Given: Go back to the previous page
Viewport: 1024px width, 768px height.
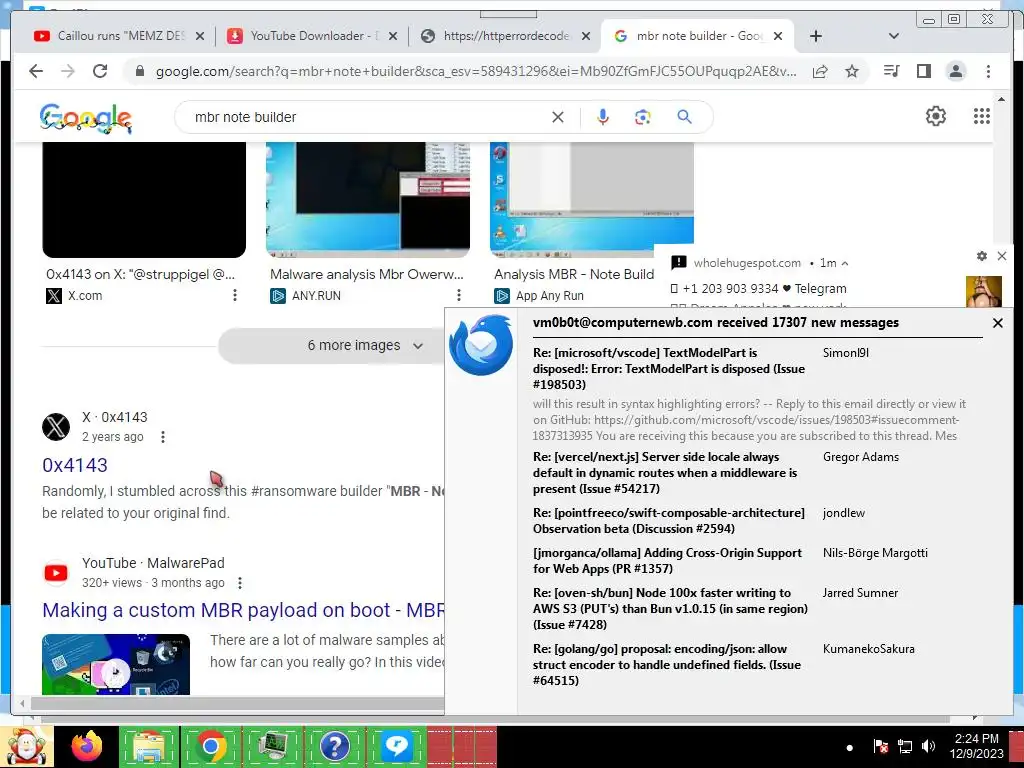Looking at the screenshot, I should (x=36, y=71).
